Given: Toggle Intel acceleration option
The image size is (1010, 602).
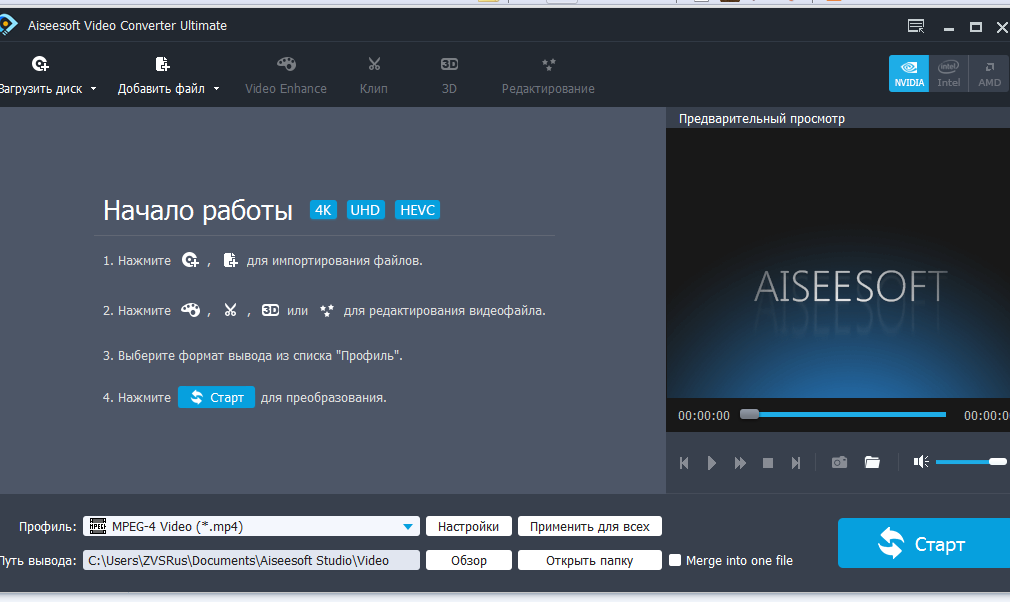Looking at the screenshot, I should (949, 73).
